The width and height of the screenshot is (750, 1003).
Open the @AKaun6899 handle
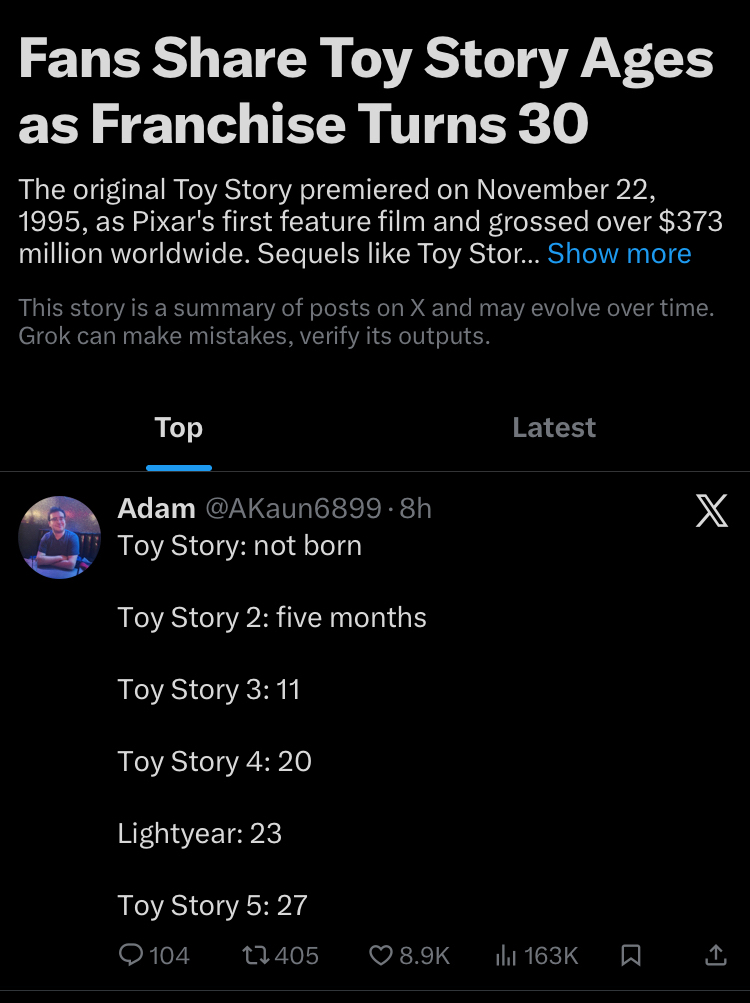click(x=294, y=509)
